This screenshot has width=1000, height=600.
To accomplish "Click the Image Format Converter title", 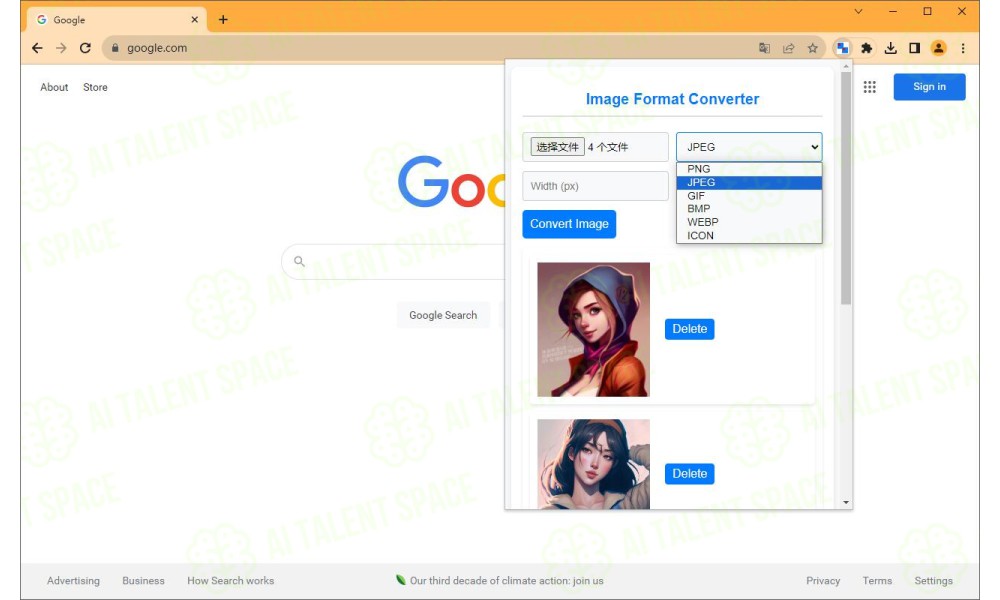I will pos(672,99).
